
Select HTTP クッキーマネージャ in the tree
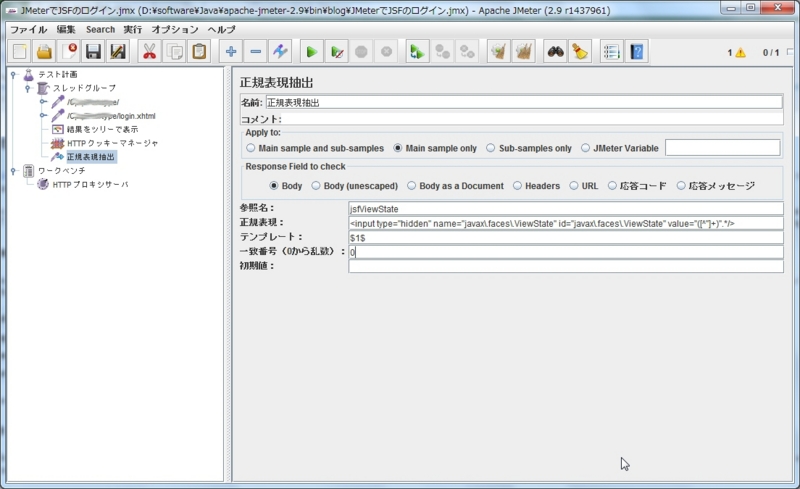112,143
